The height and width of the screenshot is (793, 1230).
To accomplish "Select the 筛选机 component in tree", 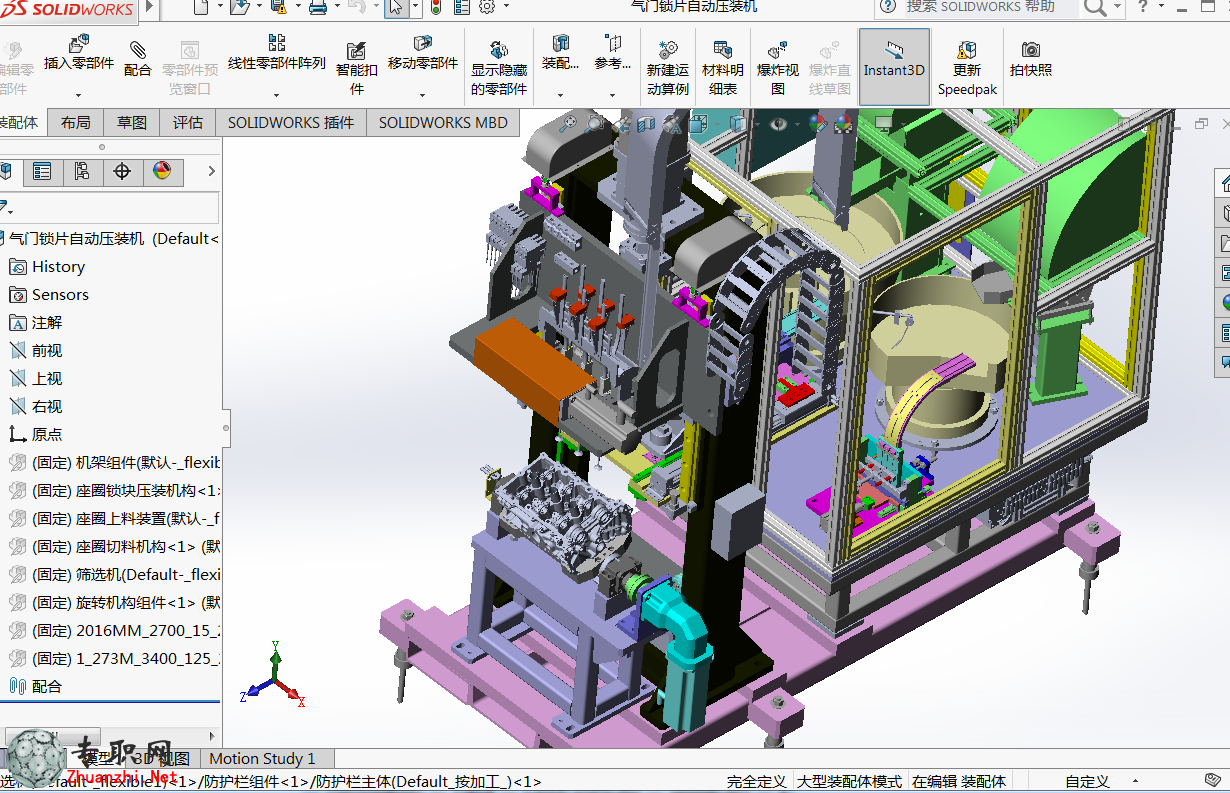I will [114, 575].
